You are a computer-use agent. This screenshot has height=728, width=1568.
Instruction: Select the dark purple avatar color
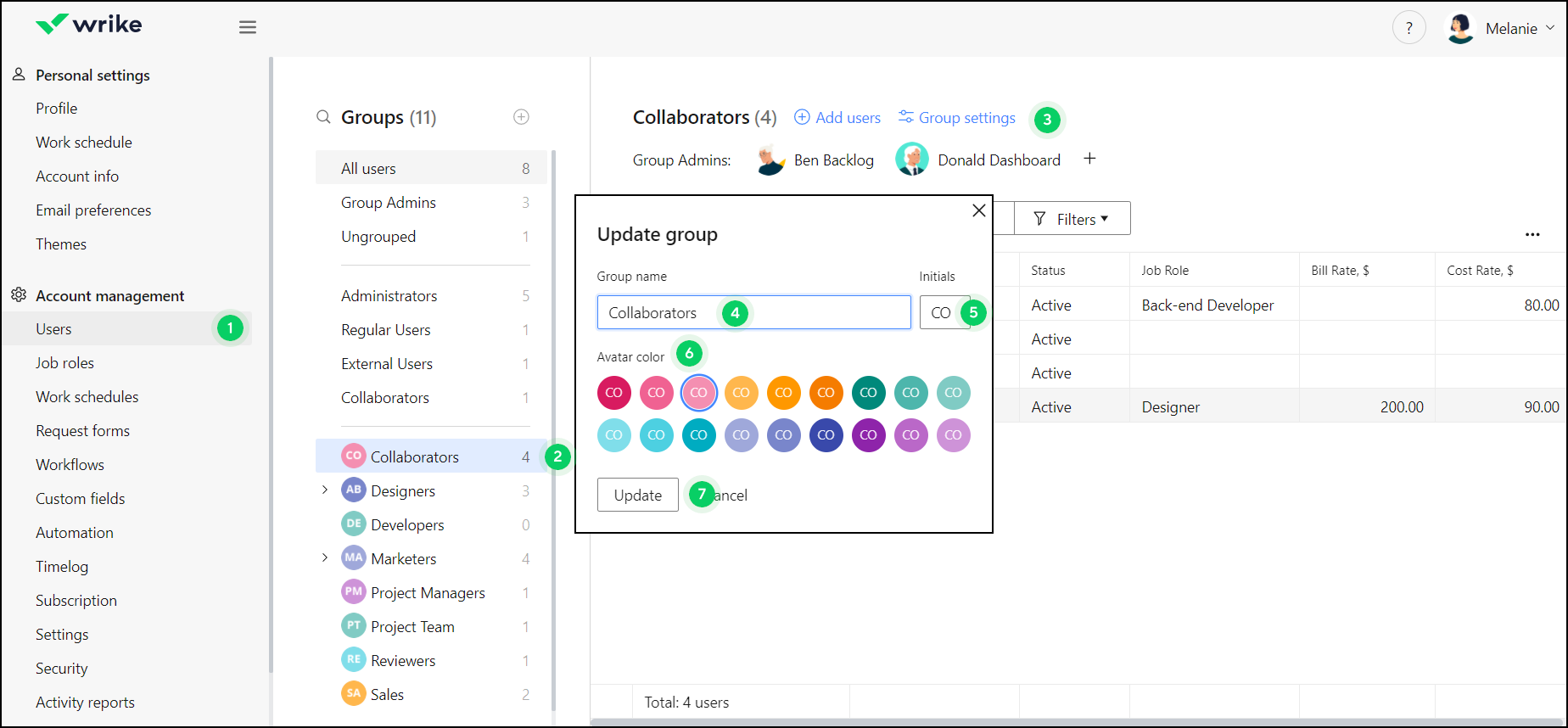(868, 435)
